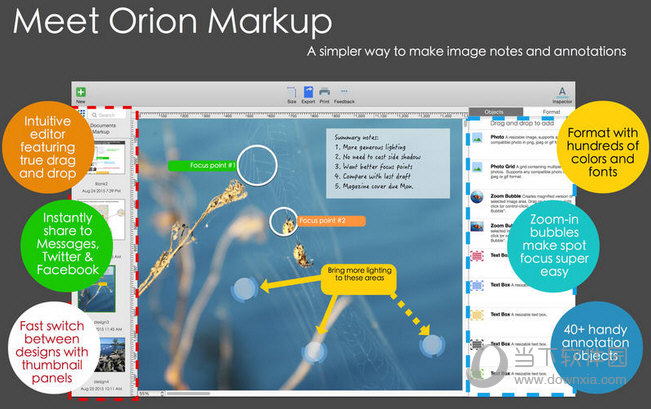Image resolution: width=651 pixels, height=409 pixels.
Task: Select the round Zoom Bubble object icon
Action: click(x=477, y=197)
